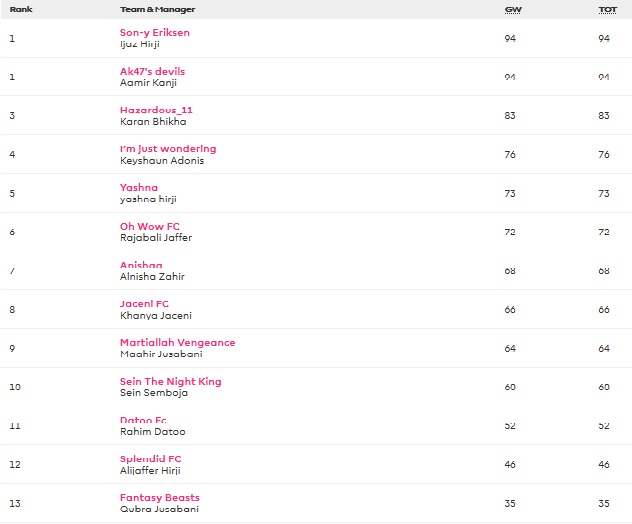This screenshot has height=524, width=632.
Task: Open the Datoo Fc team link
Action: point(143,420)
